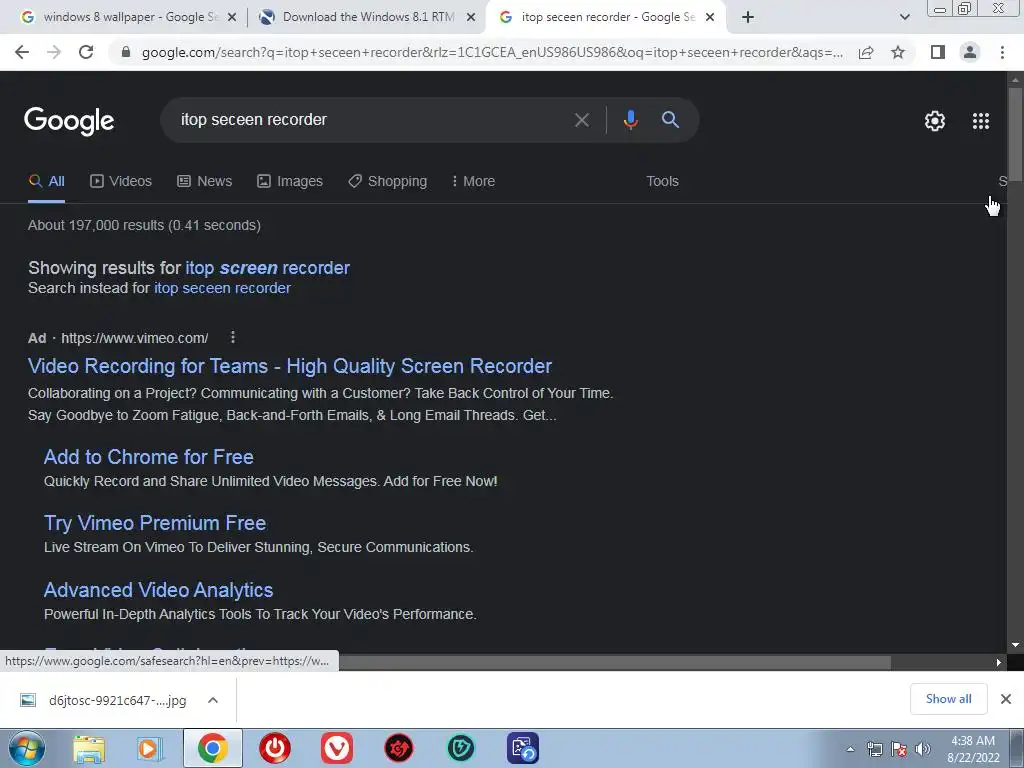Close the itop seceen recorder tab
1024x768 pixels.
pos(710,18)
